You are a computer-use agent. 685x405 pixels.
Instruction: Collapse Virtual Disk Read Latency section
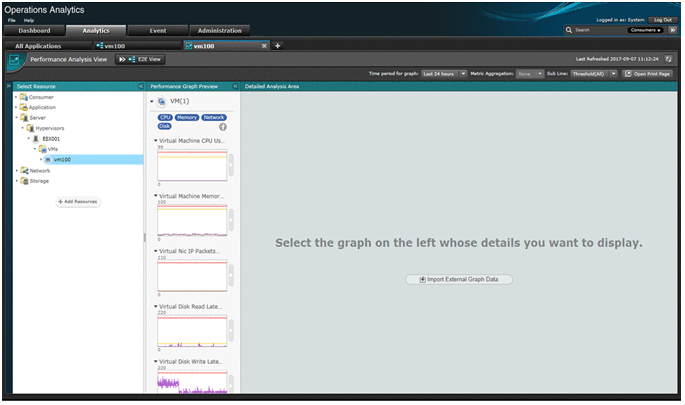pyautogui.click(x=156, y=307)
